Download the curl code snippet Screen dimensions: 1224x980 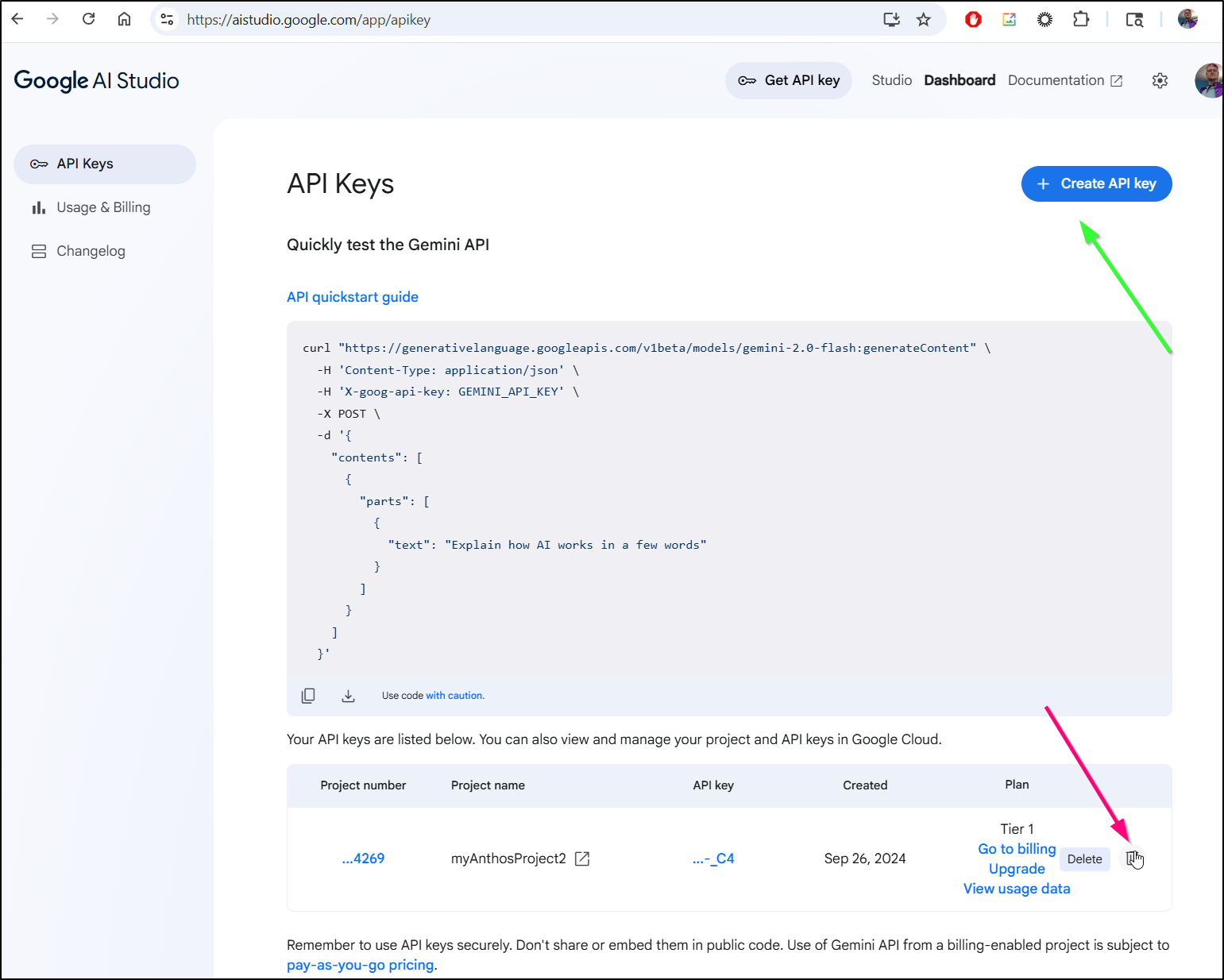[348, 696]
